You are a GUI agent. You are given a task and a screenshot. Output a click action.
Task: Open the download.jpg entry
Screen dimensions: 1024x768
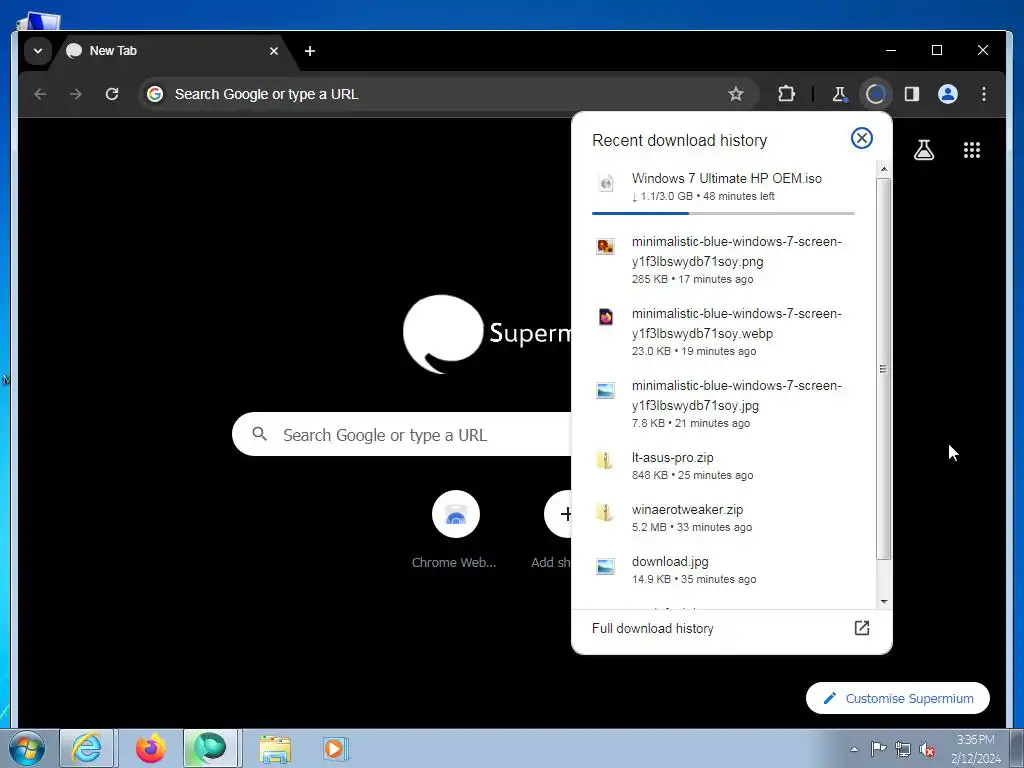pos(723,569)
